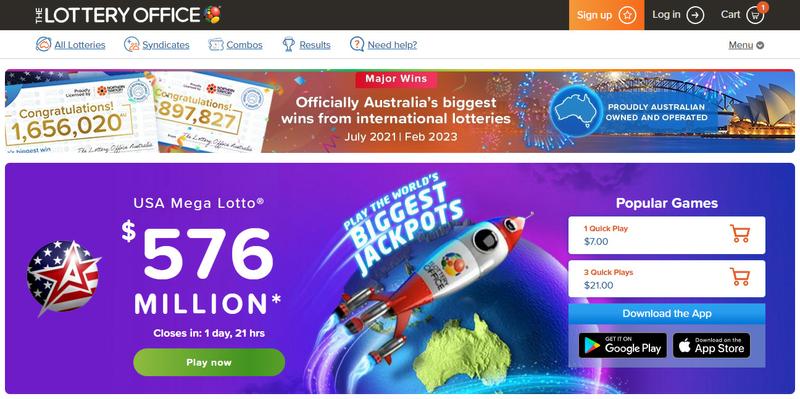Image resolution: width=800 pixels, height=399 pixels.
Task: Open the Syndicates navigation link
Action: point(166,45)
